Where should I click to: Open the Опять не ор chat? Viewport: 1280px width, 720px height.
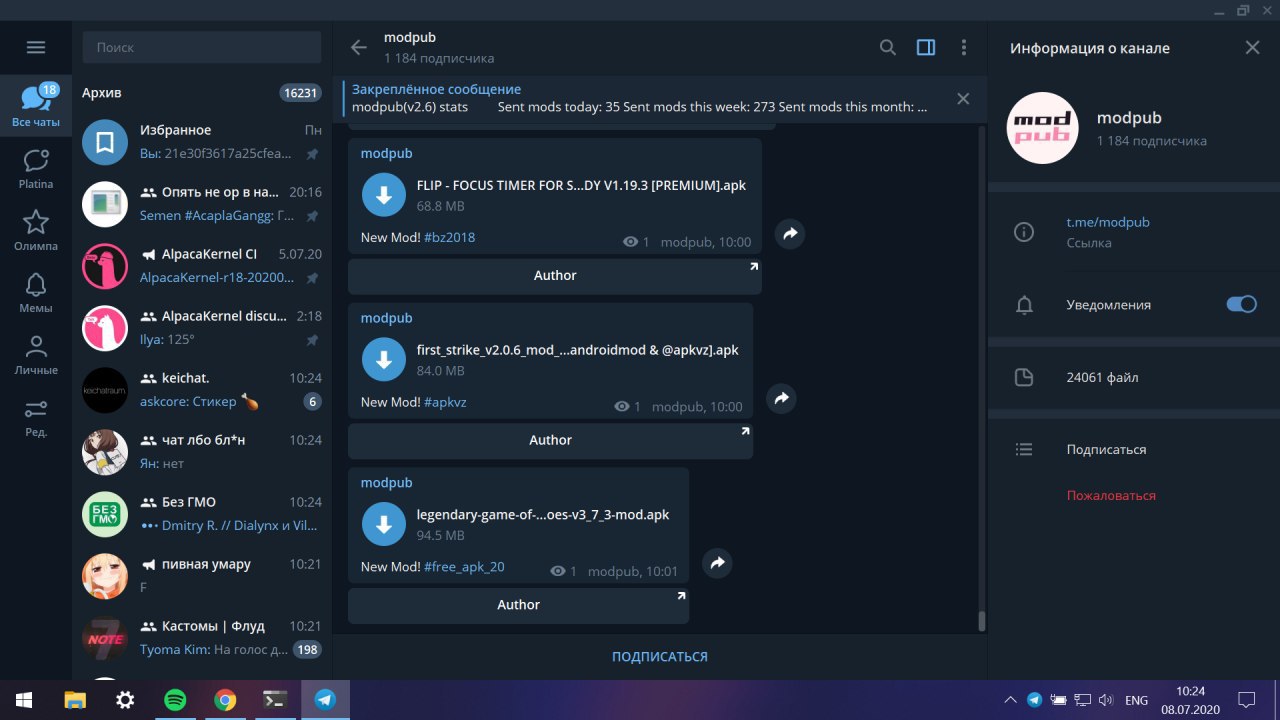coord(202,204)
